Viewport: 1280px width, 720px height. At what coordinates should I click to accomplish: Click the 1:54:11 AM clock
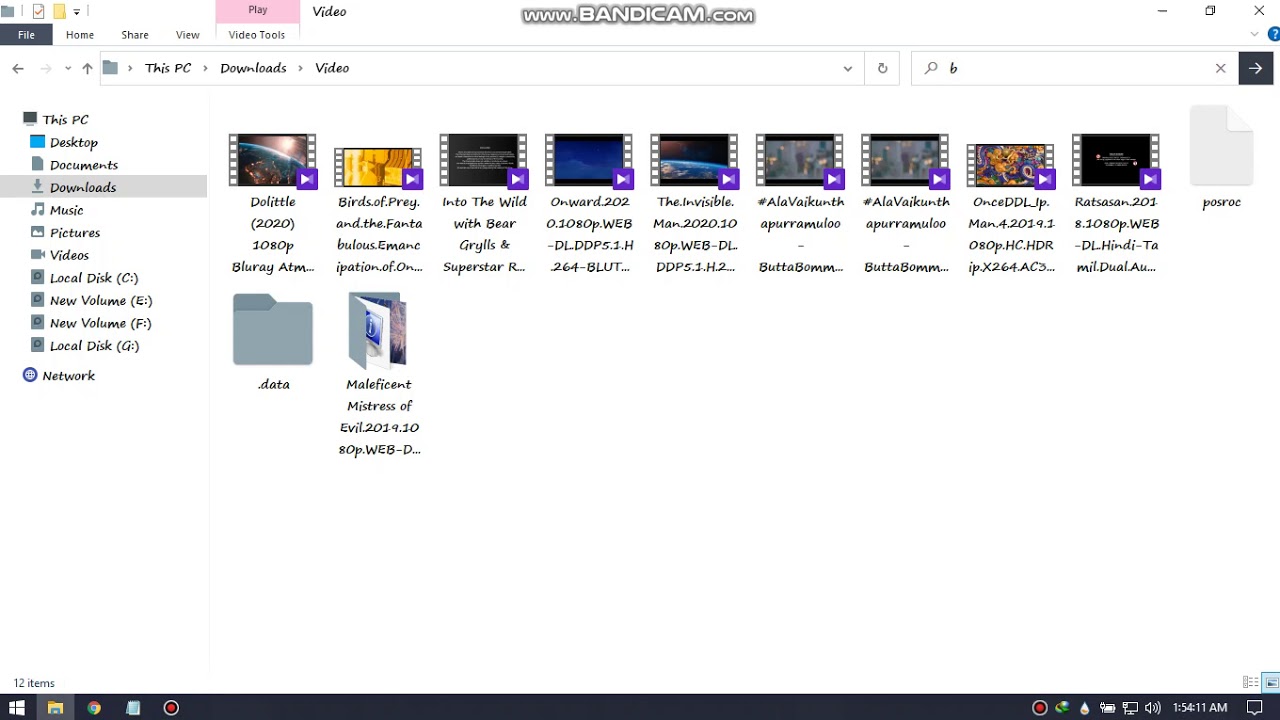tap(1200, 708)
